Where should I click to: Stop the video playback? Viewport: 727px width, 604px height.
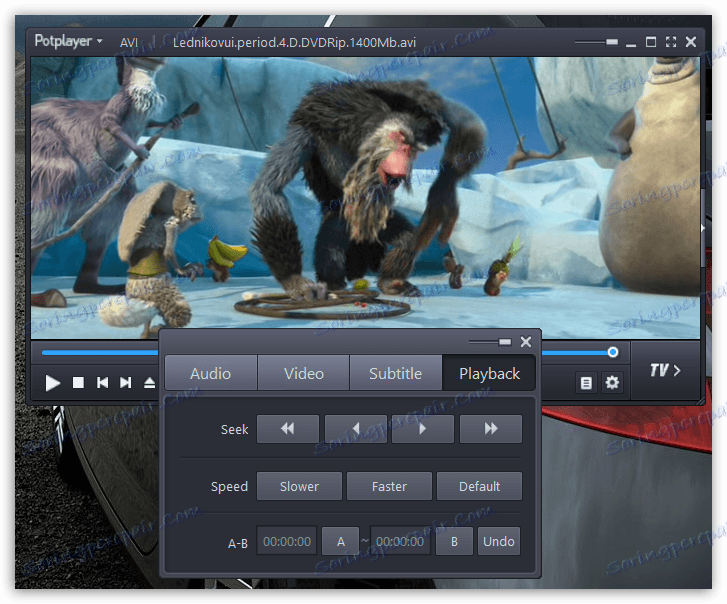(78, 383)
